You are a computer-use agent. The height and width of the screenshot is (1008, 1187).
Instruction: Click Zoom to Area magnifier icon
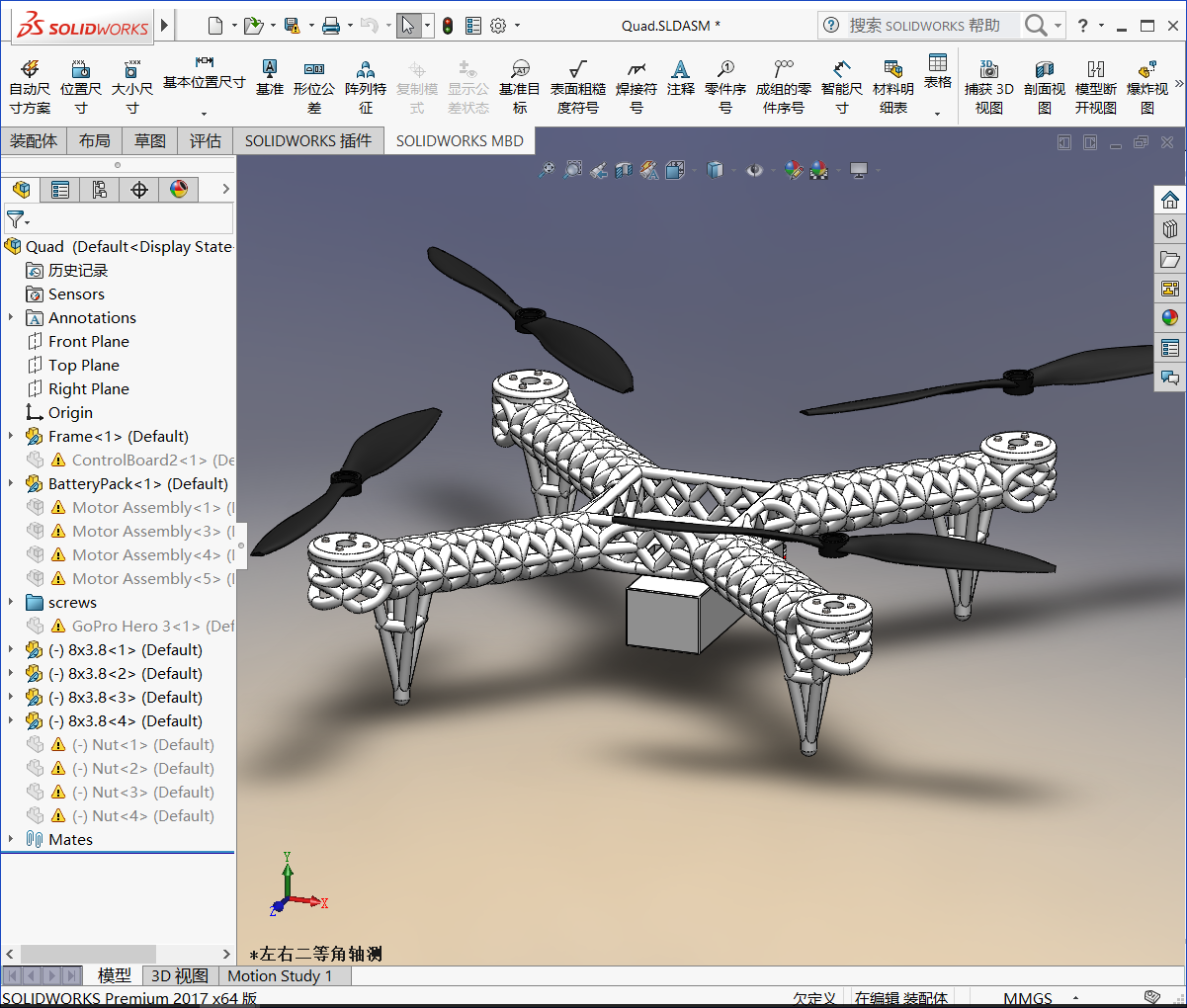[x=573, y=170]
